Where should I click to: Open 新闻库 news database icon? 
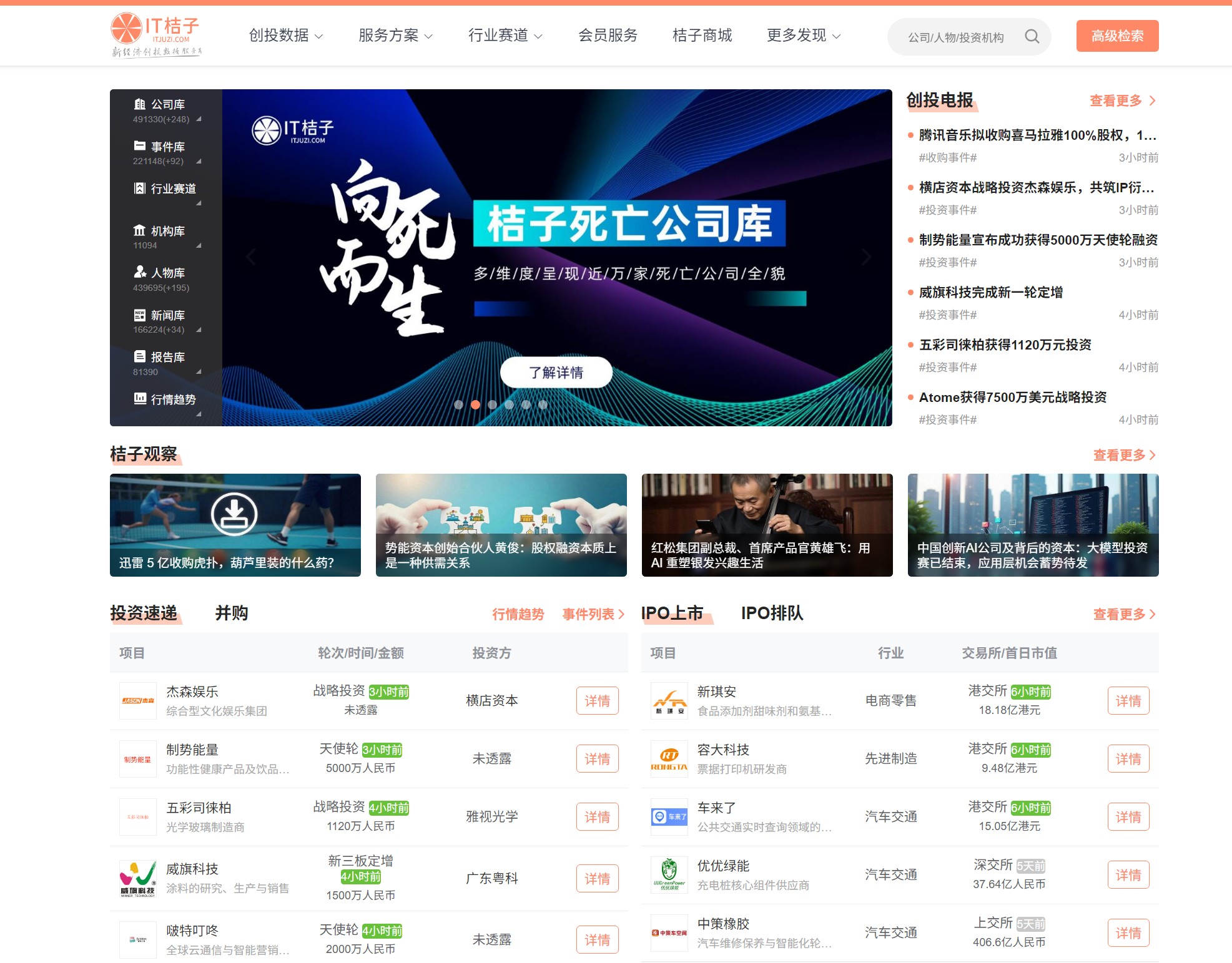(x=140, y=315)
